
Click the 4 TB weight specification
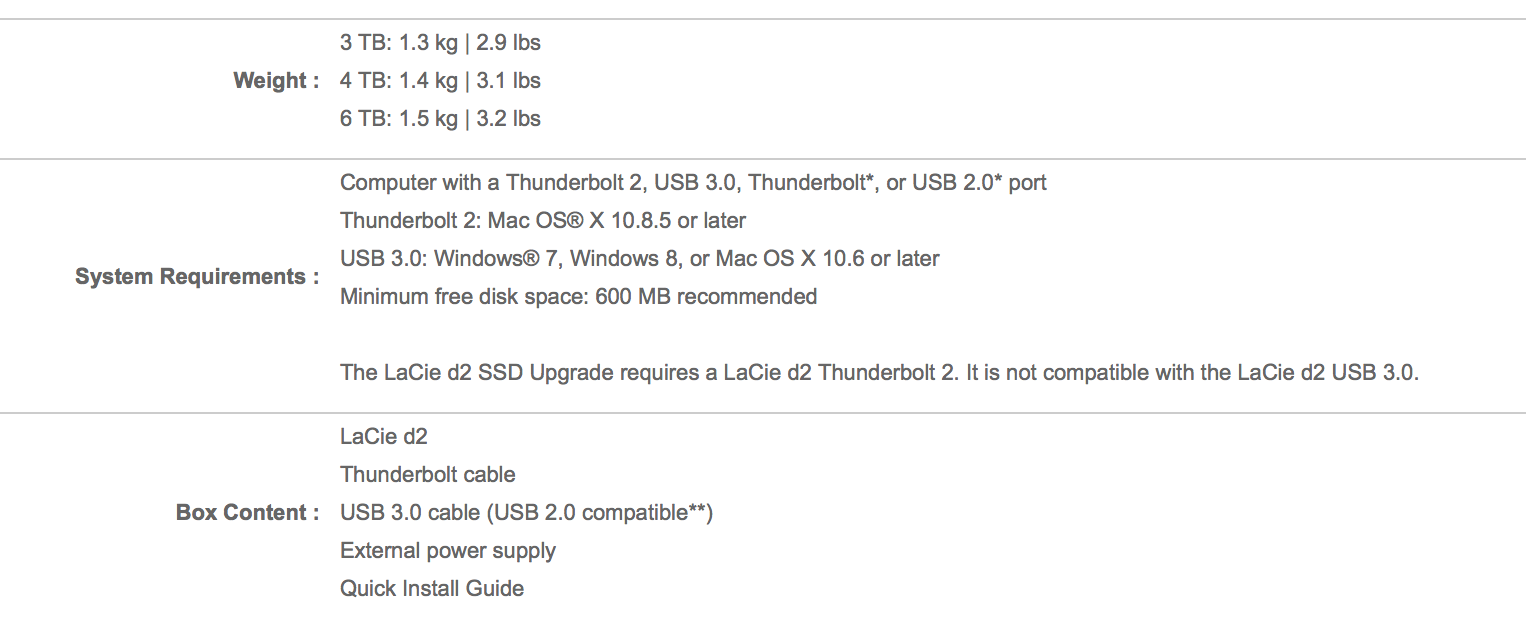(440, 81)
